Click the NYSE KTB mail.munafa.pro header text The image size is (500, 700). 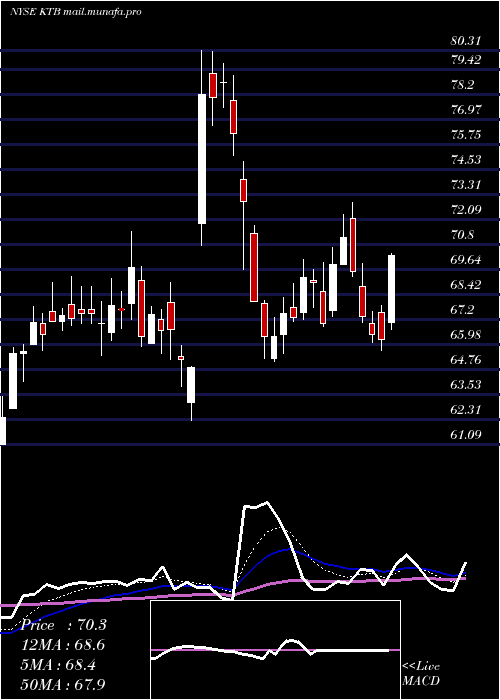[75, 12]
